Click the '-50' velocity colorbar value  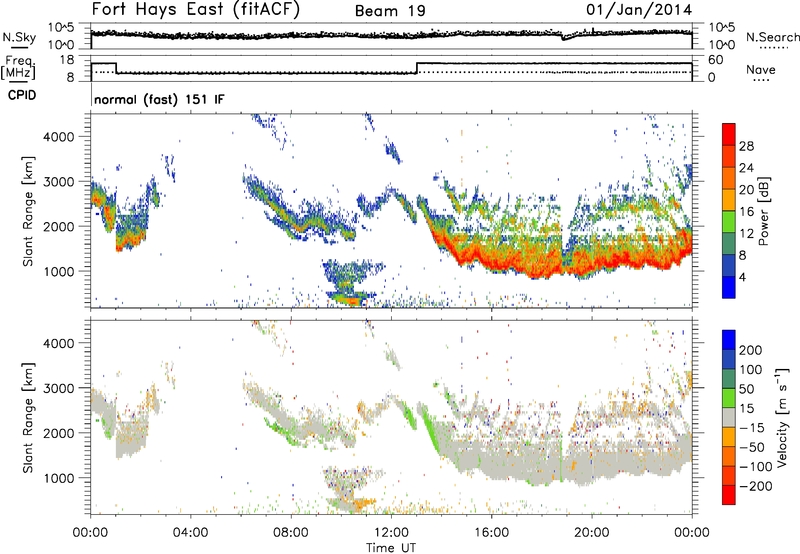[752, 447]
